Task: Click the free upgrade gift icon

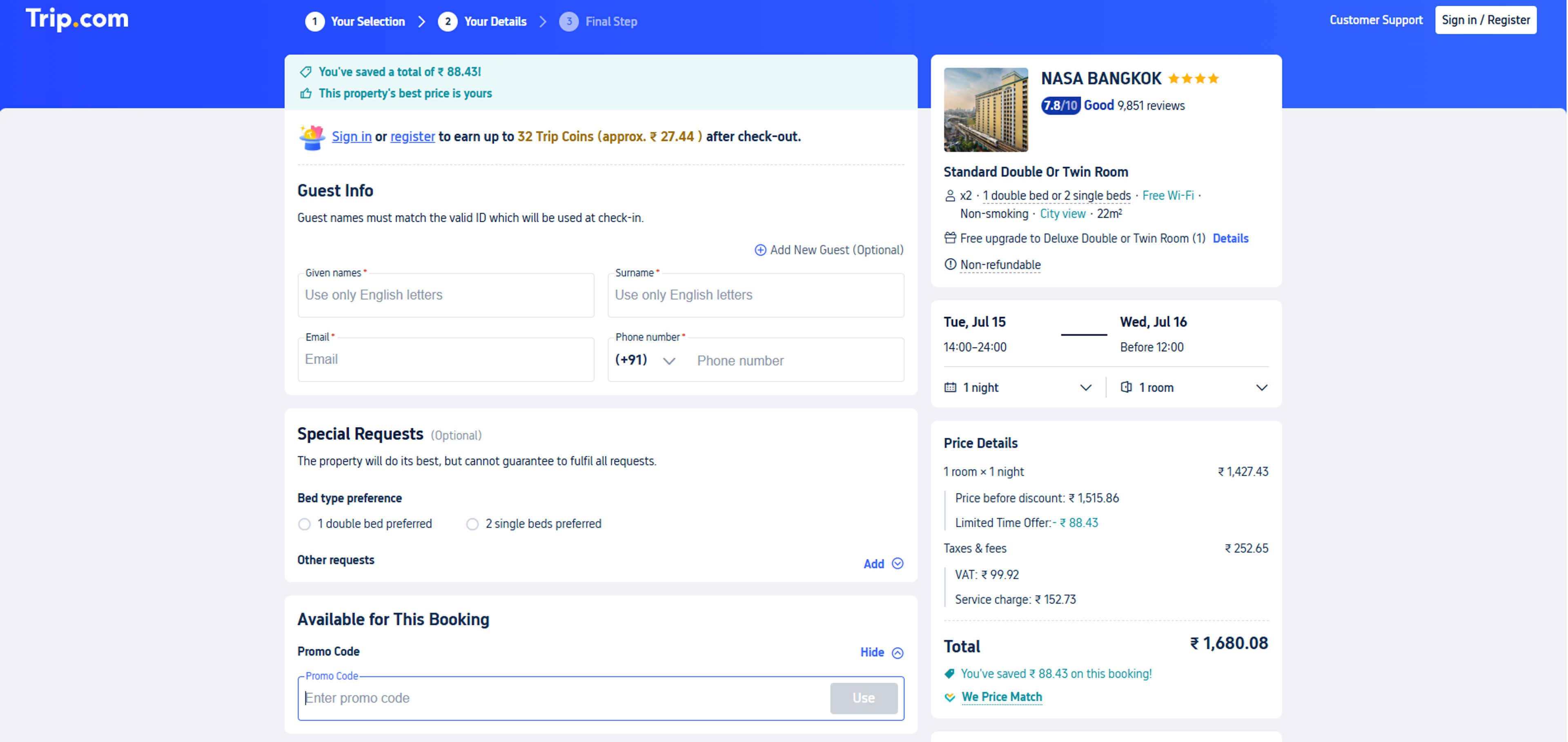Action: point(949,238)
